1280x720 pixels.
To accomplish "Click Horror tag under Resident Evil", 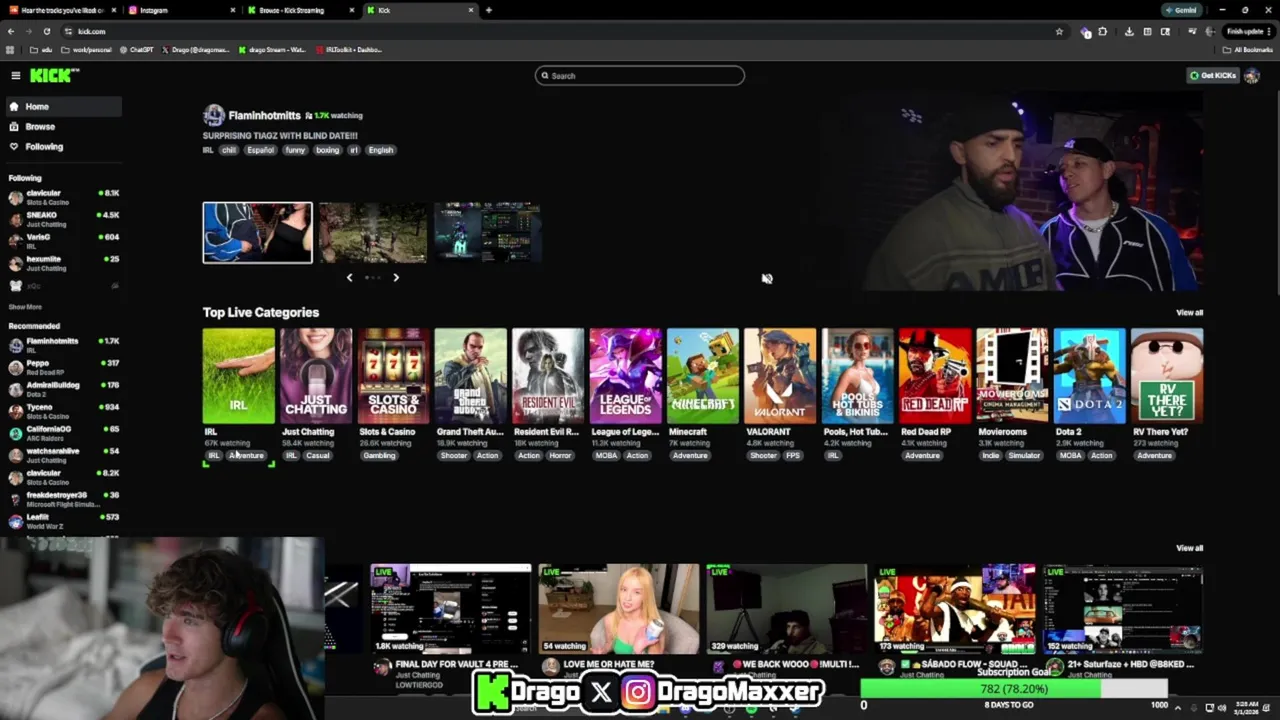I will (560, 456).
